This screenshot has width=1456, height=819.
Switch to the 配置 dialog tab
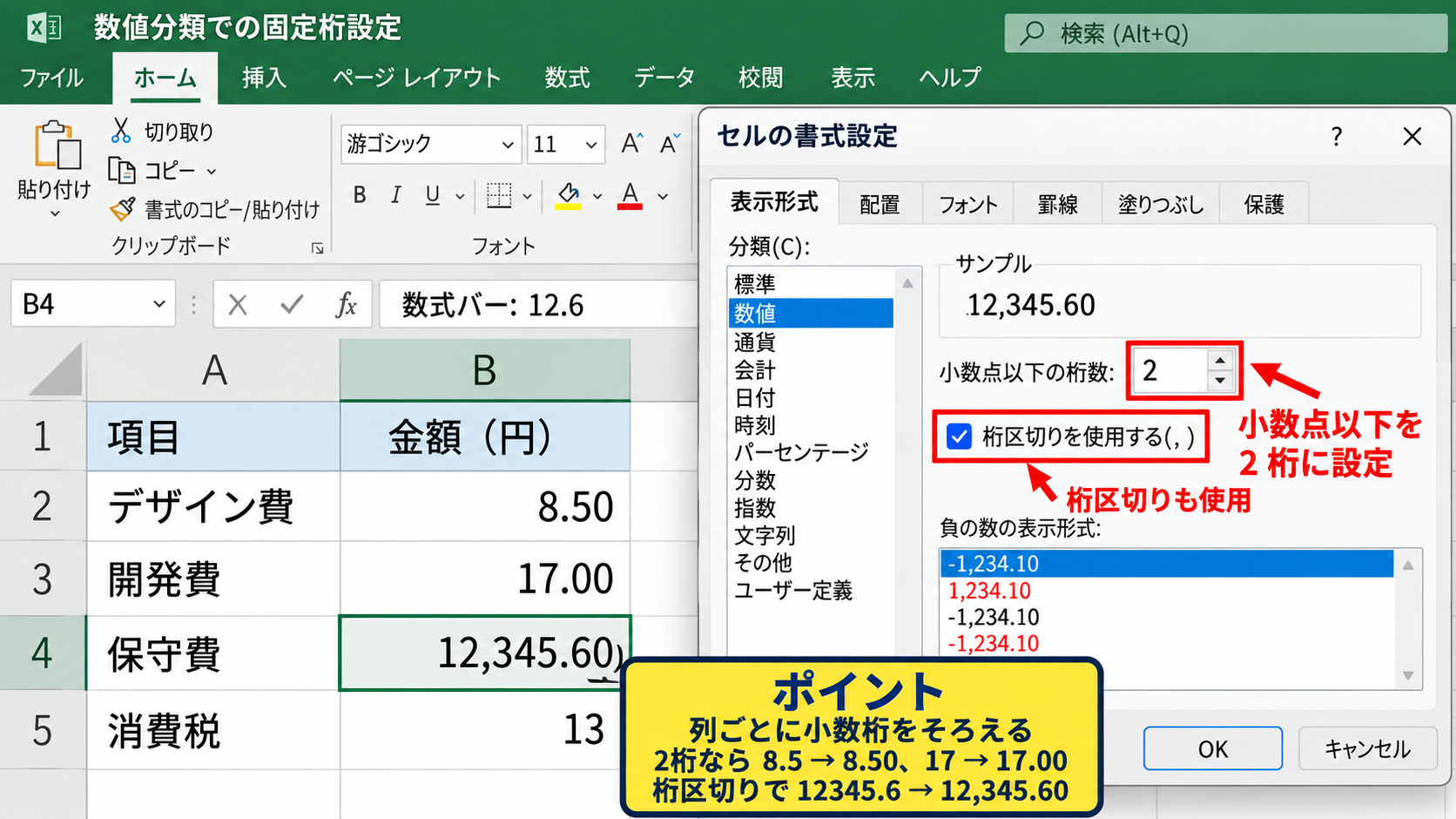(880, 204)
